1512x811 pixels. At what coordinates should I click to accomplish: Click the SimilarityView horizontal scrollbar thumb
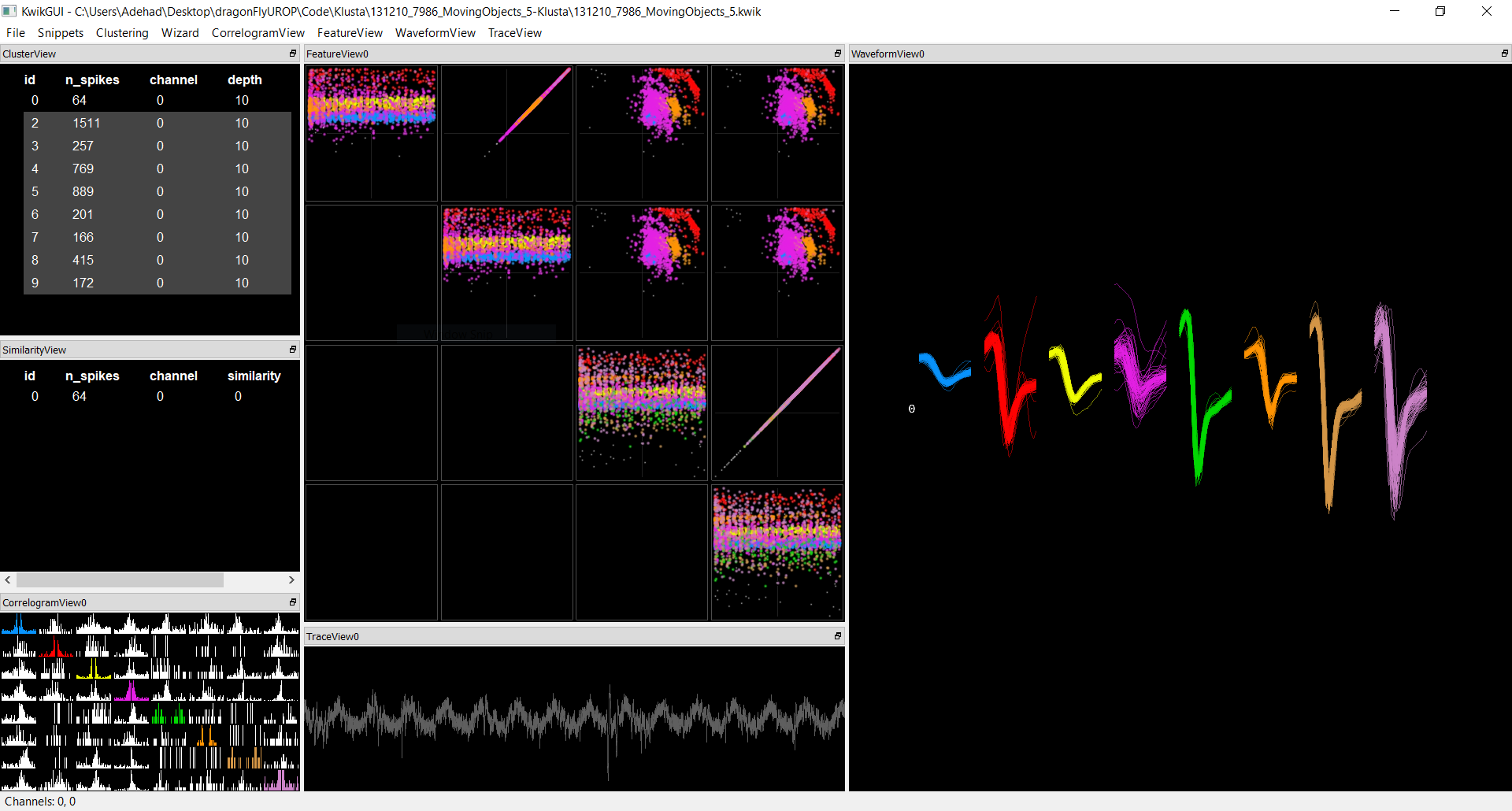point(120,580)
